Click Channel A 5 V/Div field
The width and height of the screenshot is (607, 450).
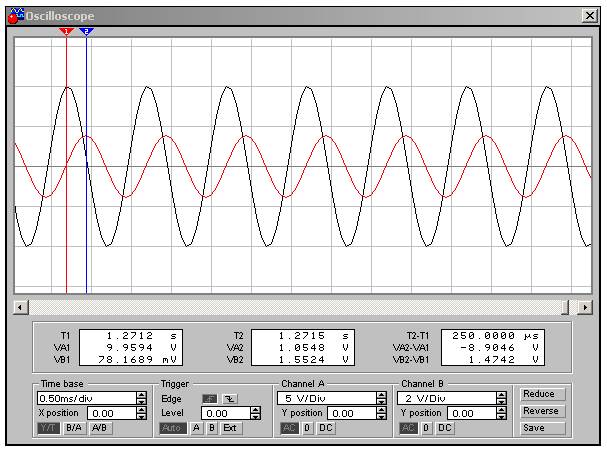[x=327, y=398]
